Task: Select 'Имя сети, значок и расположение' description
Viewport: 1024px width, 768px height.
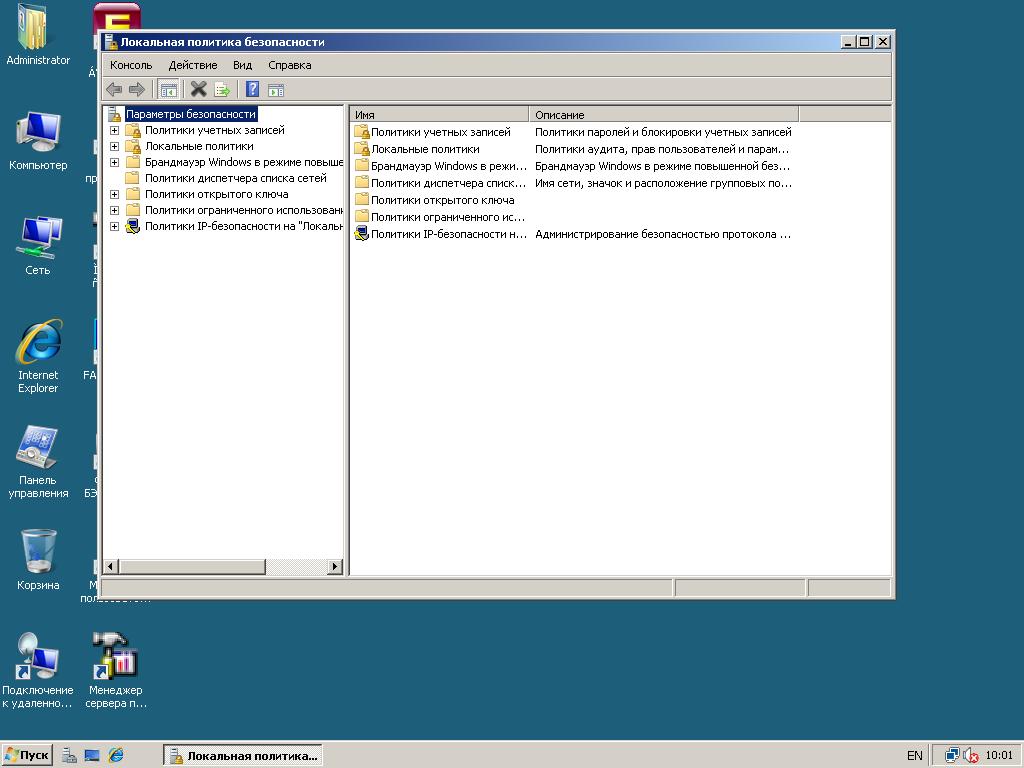Action: [x=663, y=183]
